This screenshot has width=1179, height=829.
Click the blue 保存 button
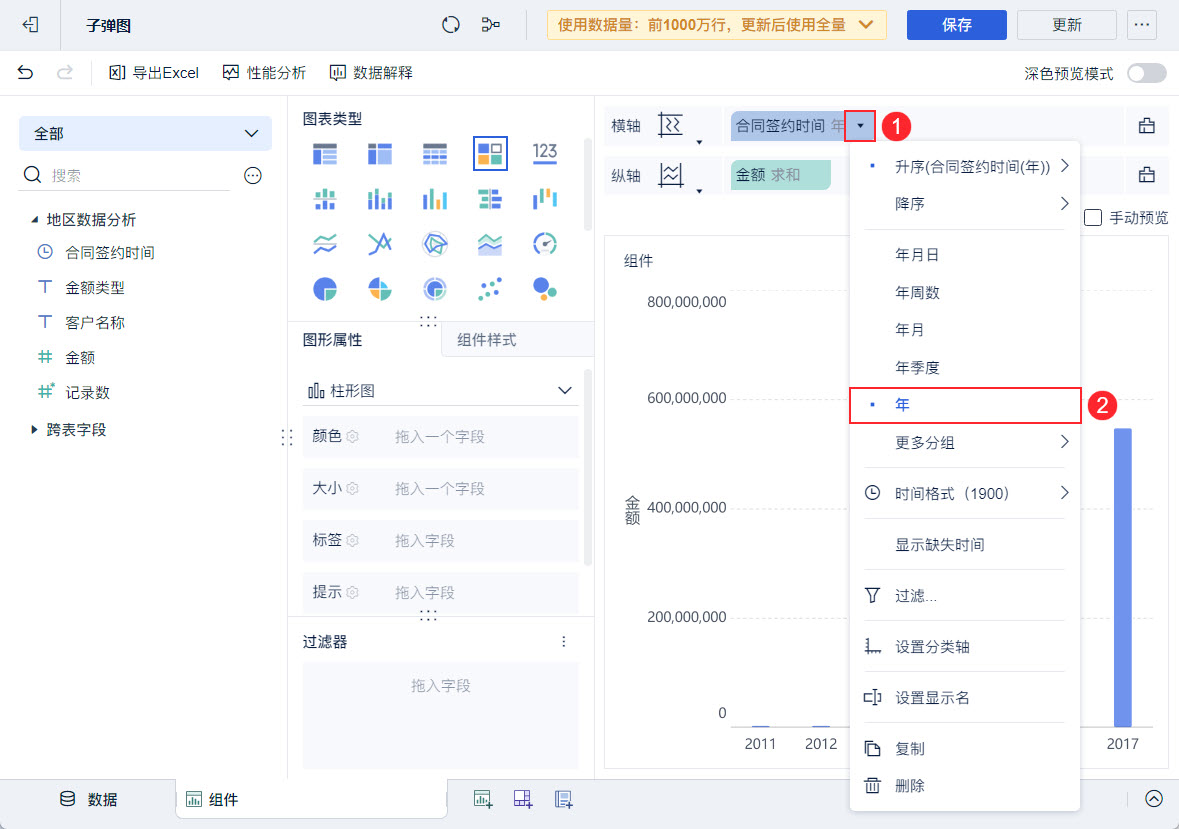point(956,25)
